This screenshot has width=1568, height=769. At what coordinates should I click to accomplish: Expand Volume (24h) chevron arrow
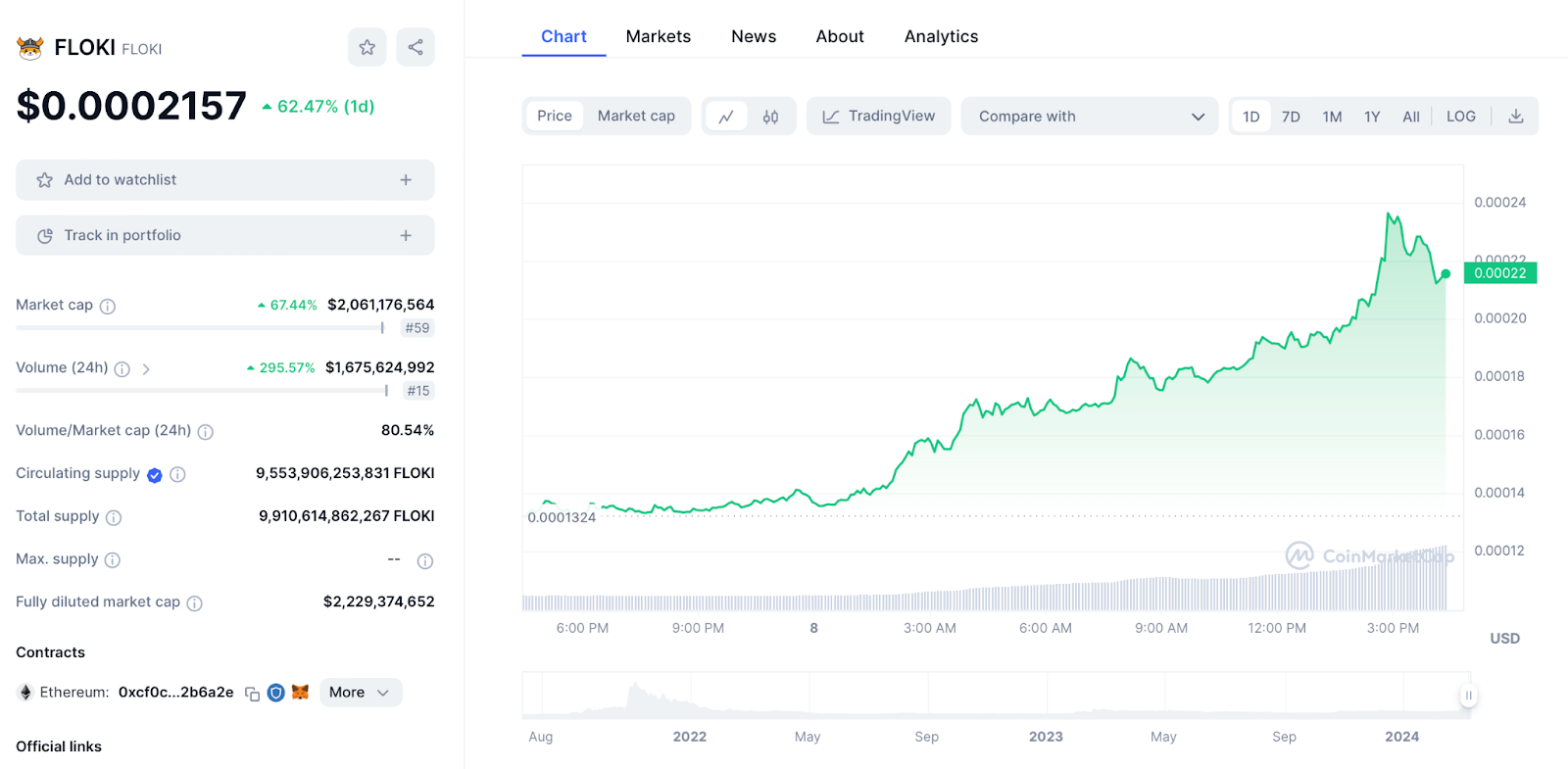click(x=146, y=369)
